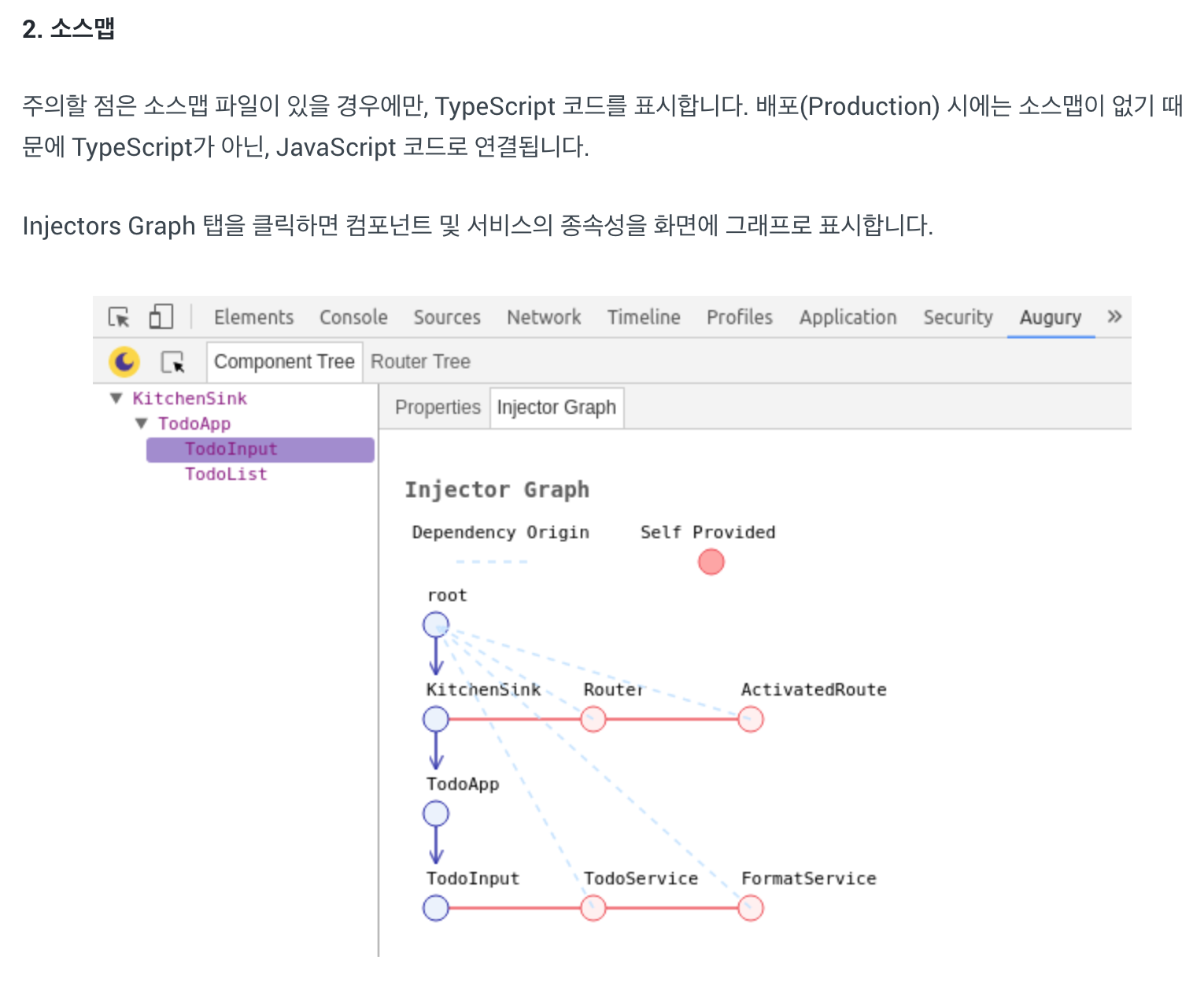Click the ActivatedRoute graph node circle
Screen dimensions: 1204x982
(751, 719)
